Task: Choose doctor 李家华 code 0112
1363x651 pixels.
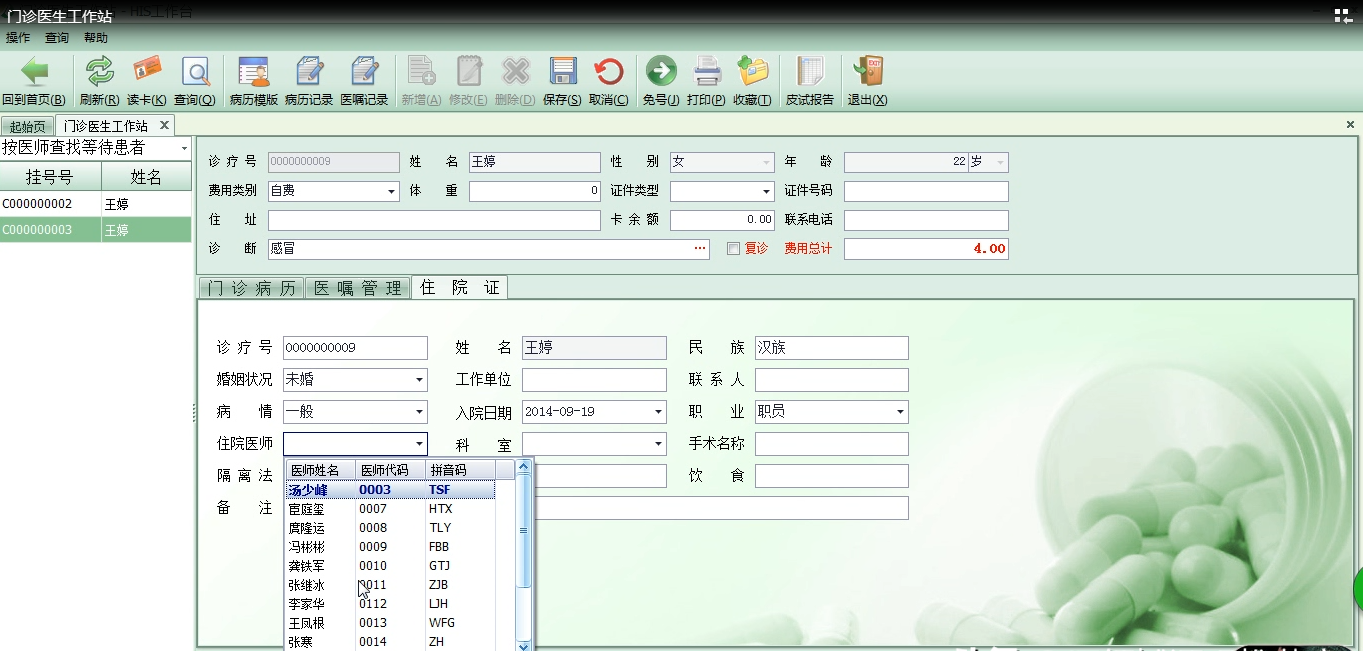Action: tap(390, 604)
